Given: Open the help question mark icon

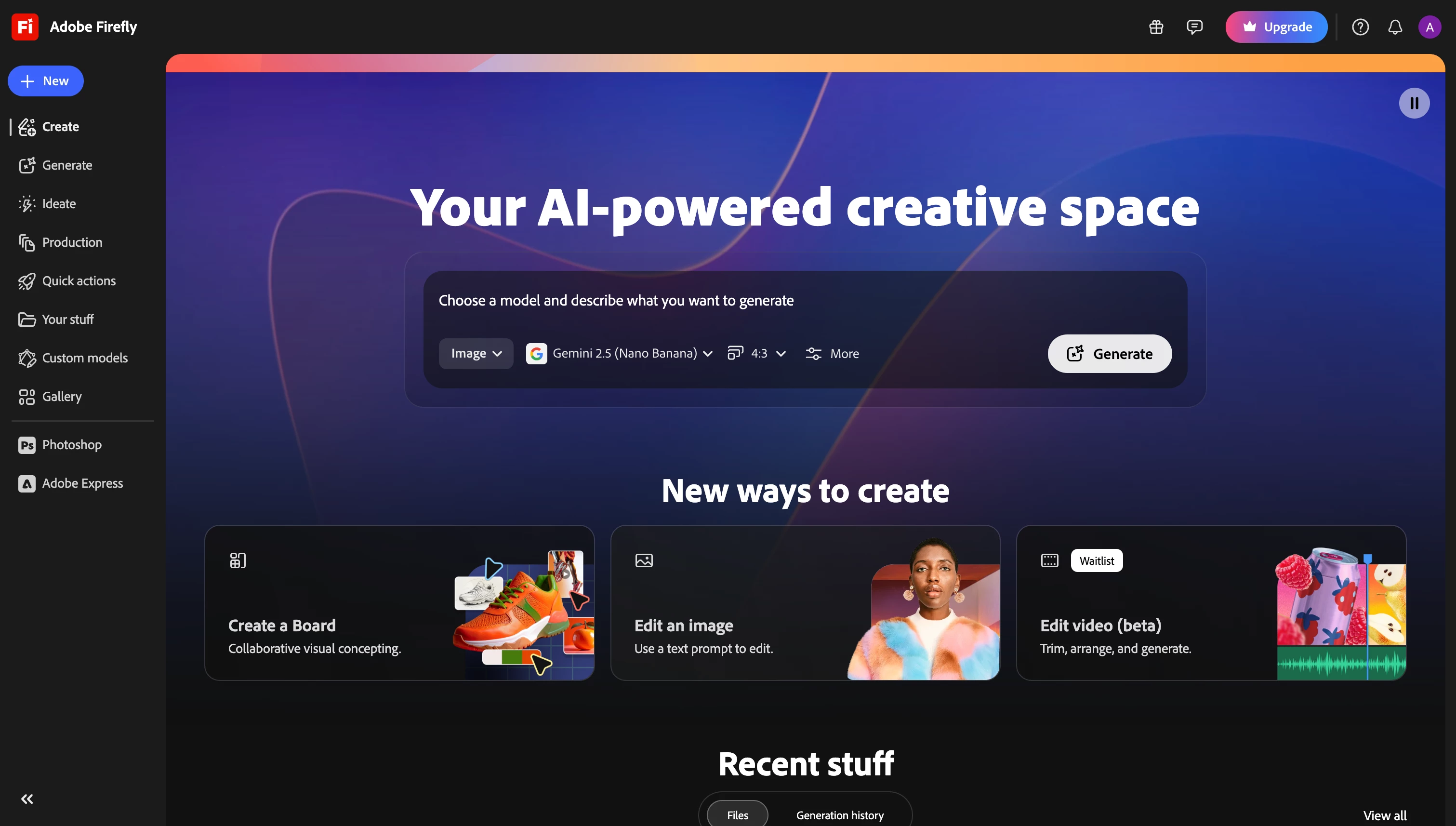Looking at the screenshot, I should (x=1360, y=27).
